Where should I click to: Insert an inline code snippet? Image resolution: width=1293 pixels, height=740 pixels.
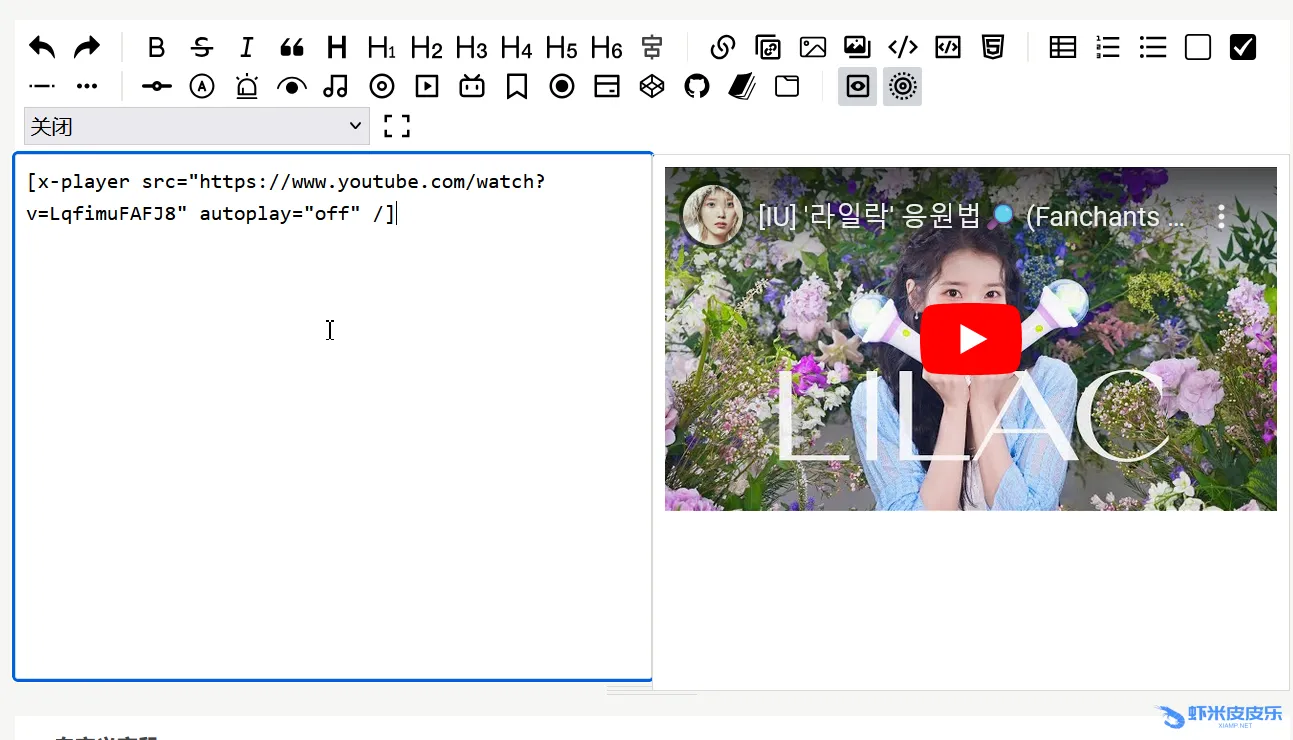click(x=902, y=47)
